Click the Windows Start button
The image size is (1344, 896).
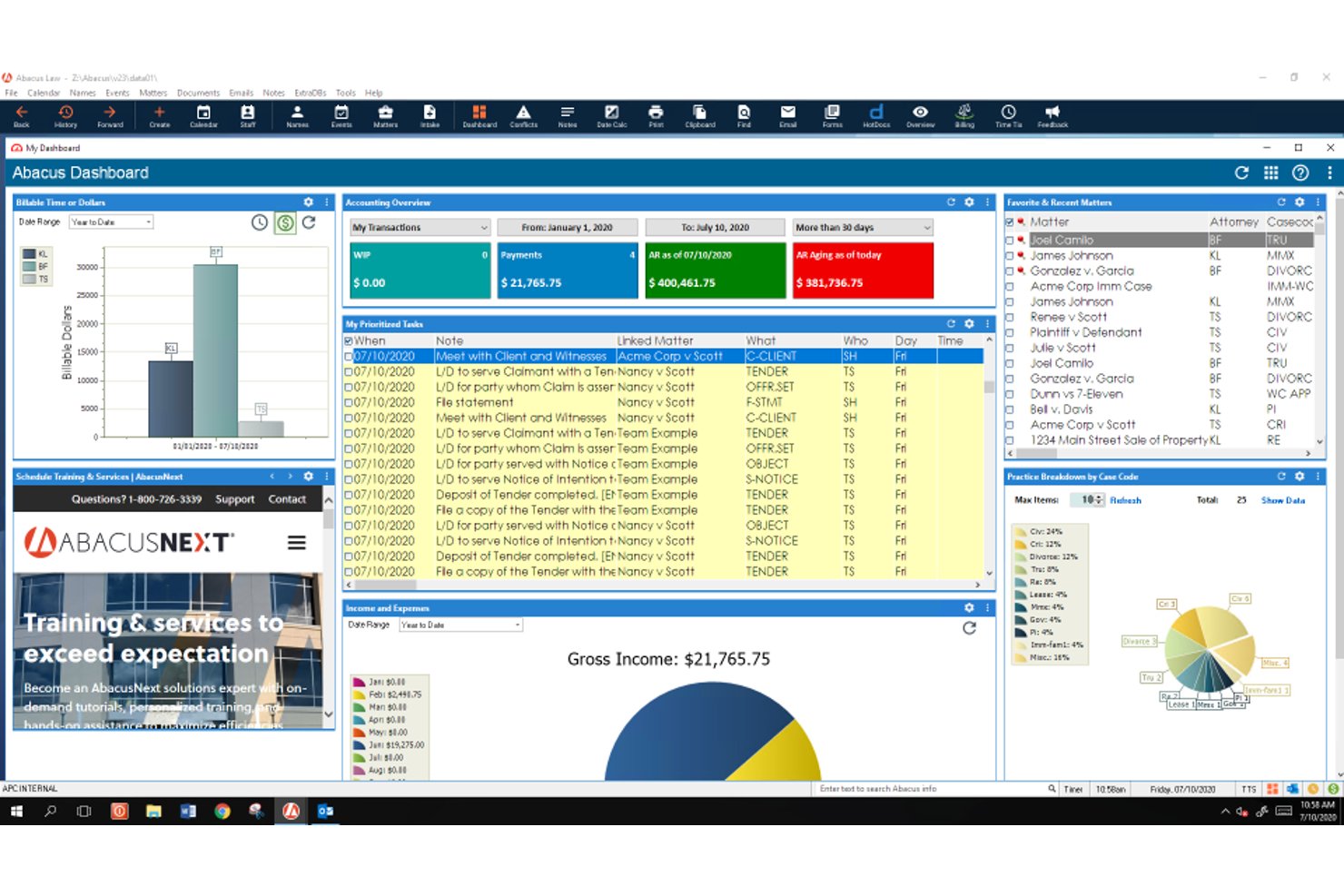point(15,812)
